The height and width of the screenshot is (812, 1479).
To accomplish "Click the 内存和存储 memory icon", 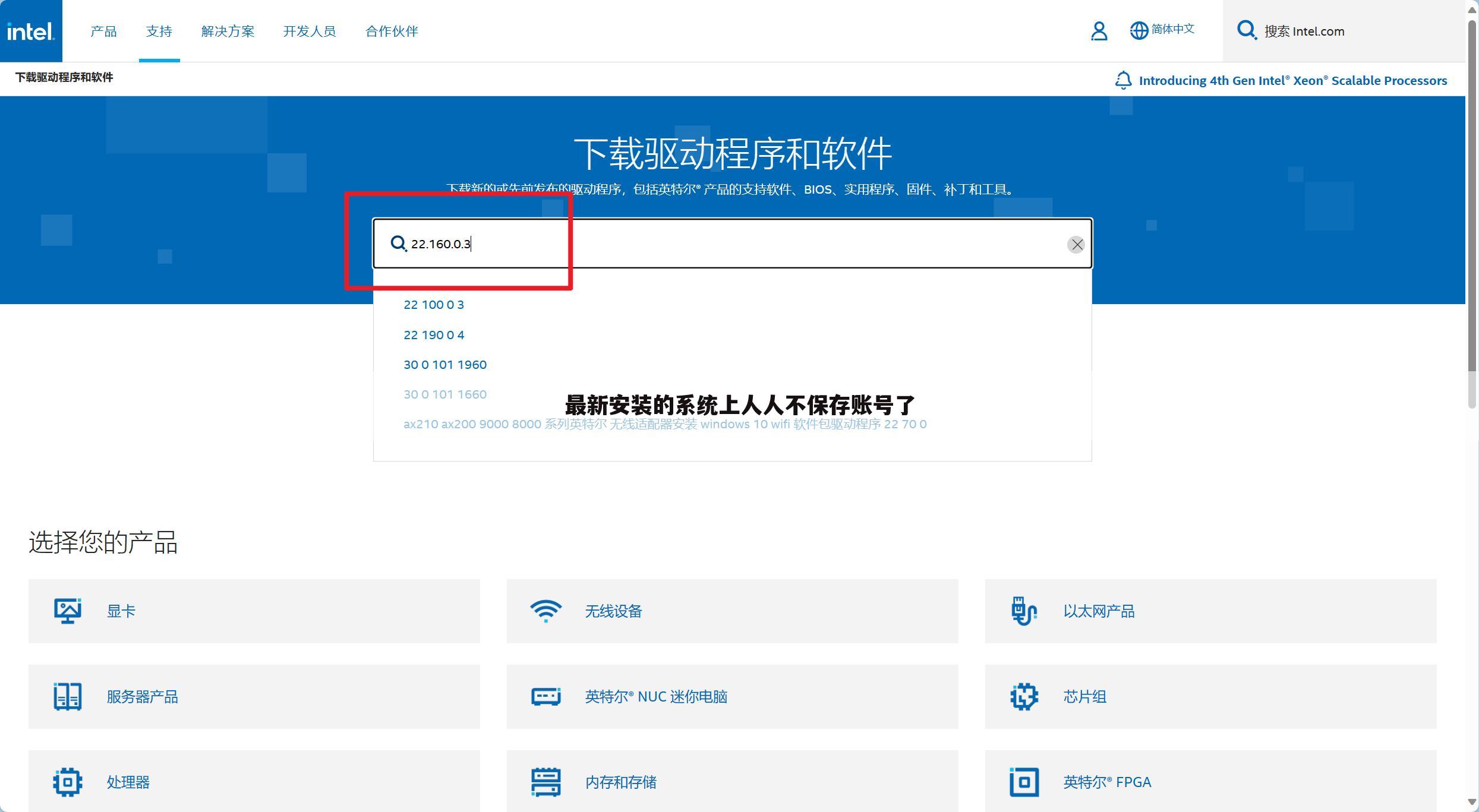I will tap(545, 782).
